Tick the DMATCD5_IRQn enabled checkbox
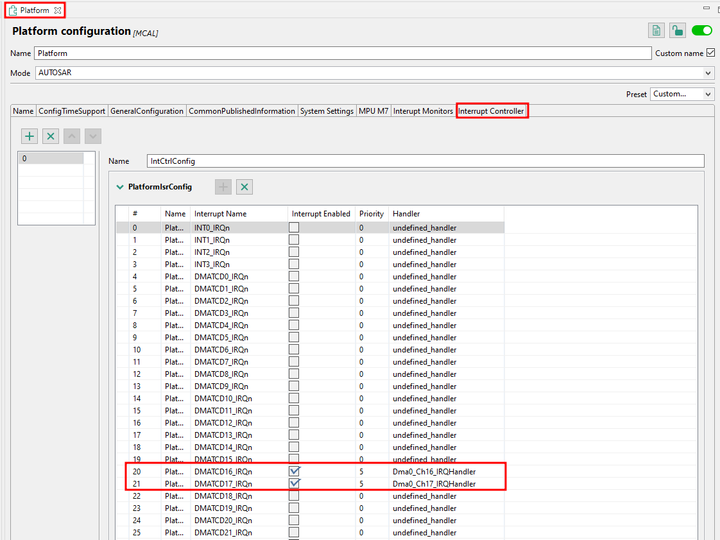 point(294,337)
